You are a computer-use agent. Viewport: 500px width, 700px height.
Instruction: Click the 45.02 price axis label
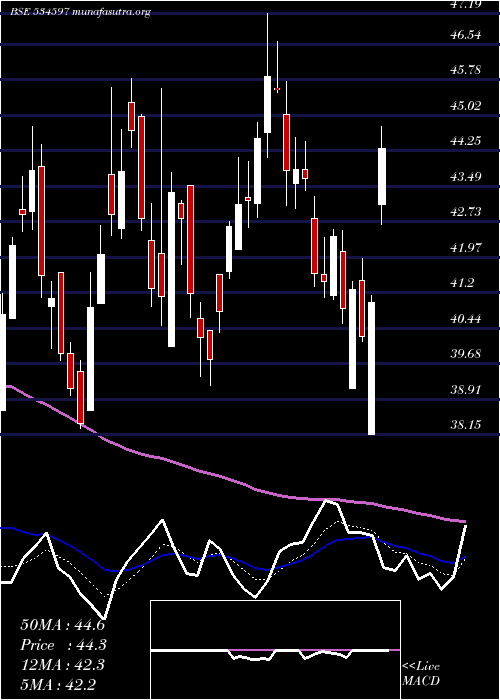point(466,105)
